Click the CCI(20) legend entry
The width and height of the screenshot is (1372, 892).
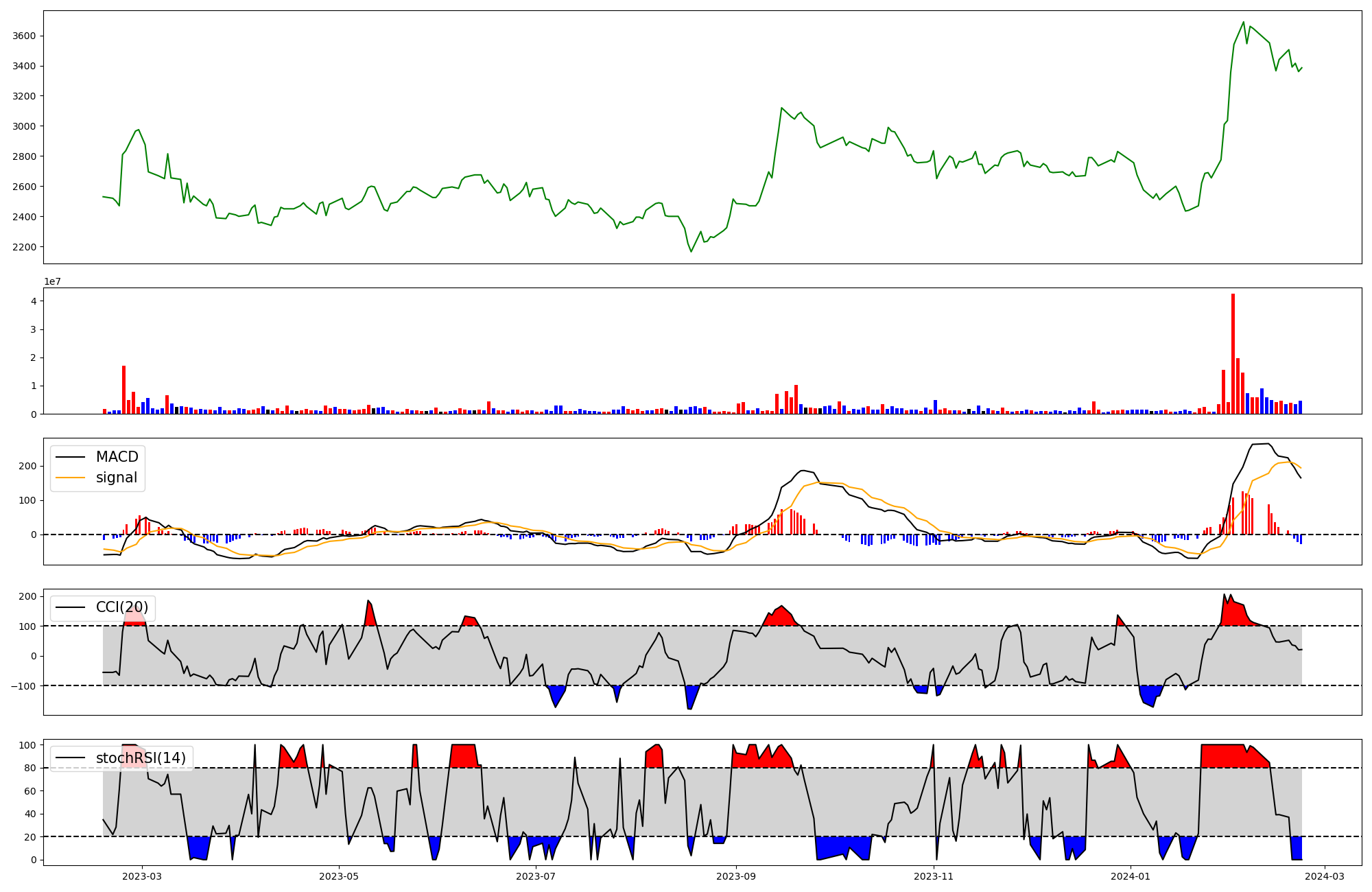point(121,607)
